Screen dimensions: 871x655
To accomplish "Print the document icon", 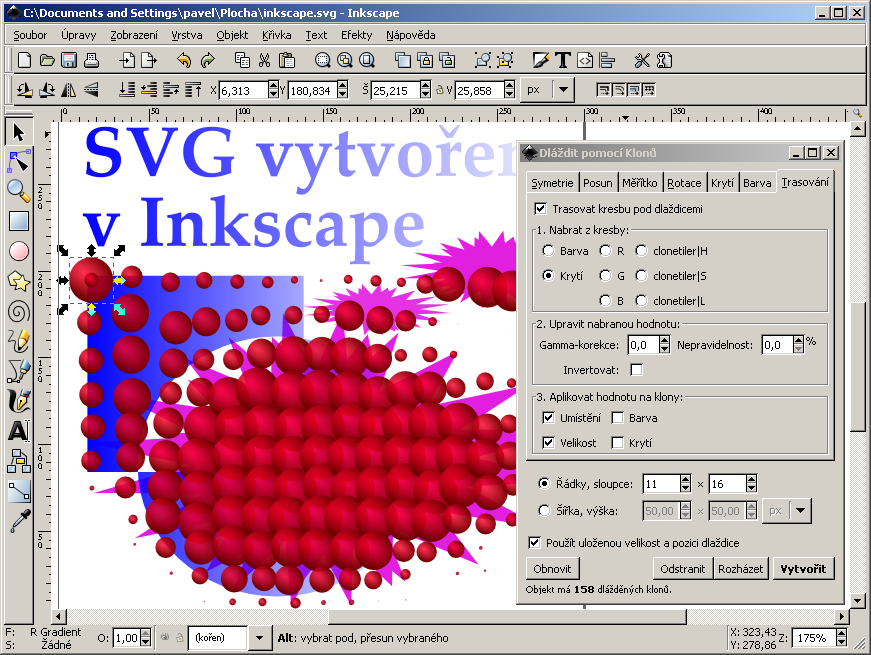I will pyautogui.click(x=91, y=60).
